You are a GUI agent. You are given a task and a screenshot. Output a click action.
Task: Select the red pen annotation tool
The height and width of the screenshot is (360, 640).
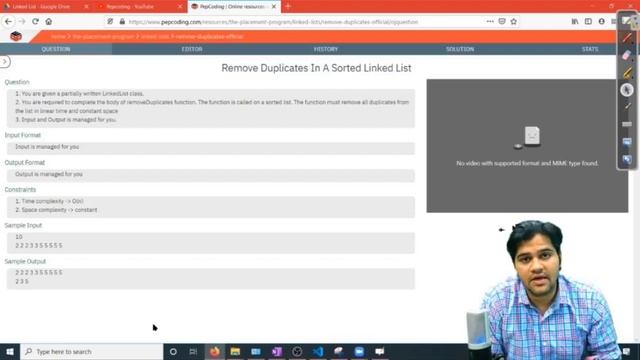click(x=627, y=38)
